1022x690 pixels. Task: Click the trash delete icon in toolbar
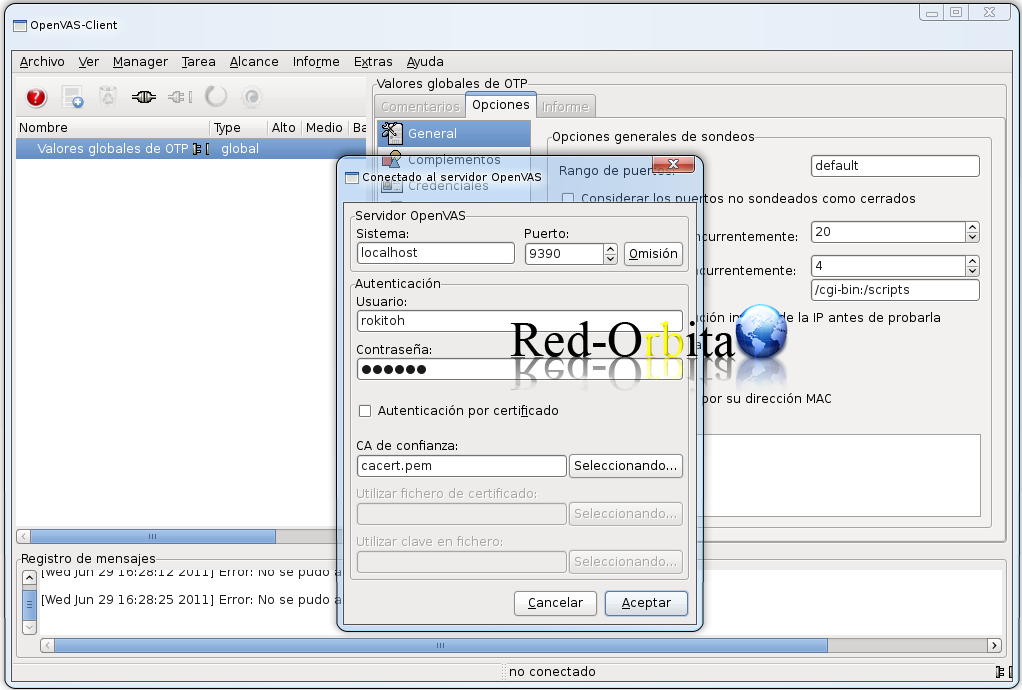coord(108,97)
